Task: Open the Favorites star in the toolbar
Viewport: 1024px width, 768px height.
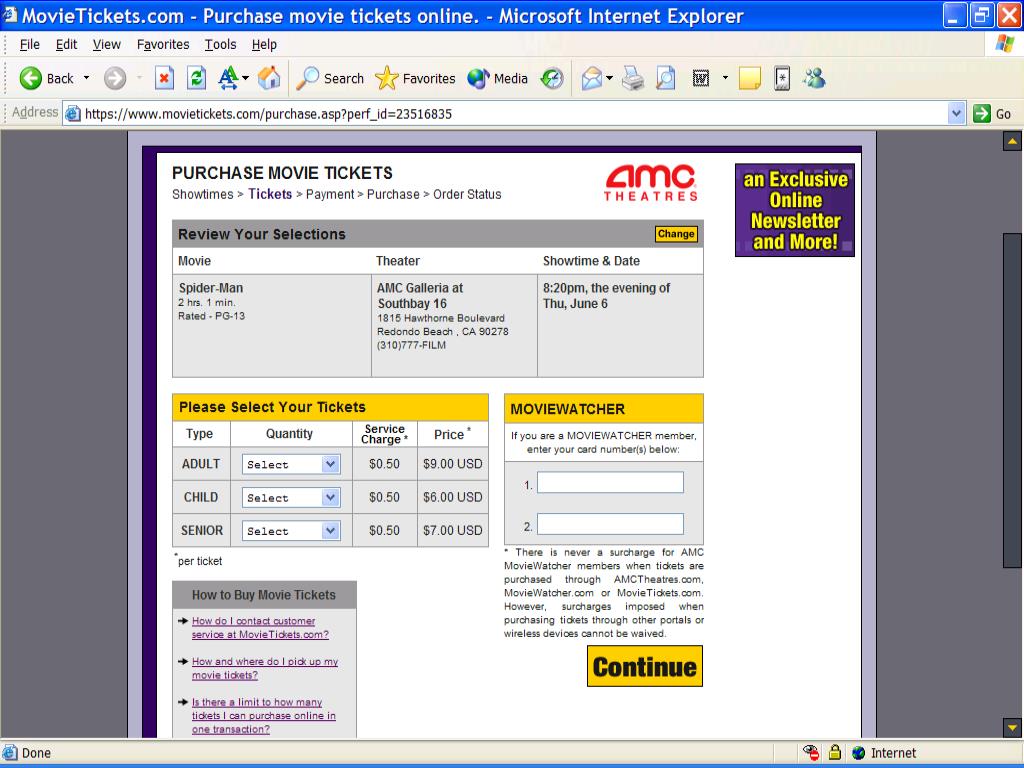Action: (415, 78)
